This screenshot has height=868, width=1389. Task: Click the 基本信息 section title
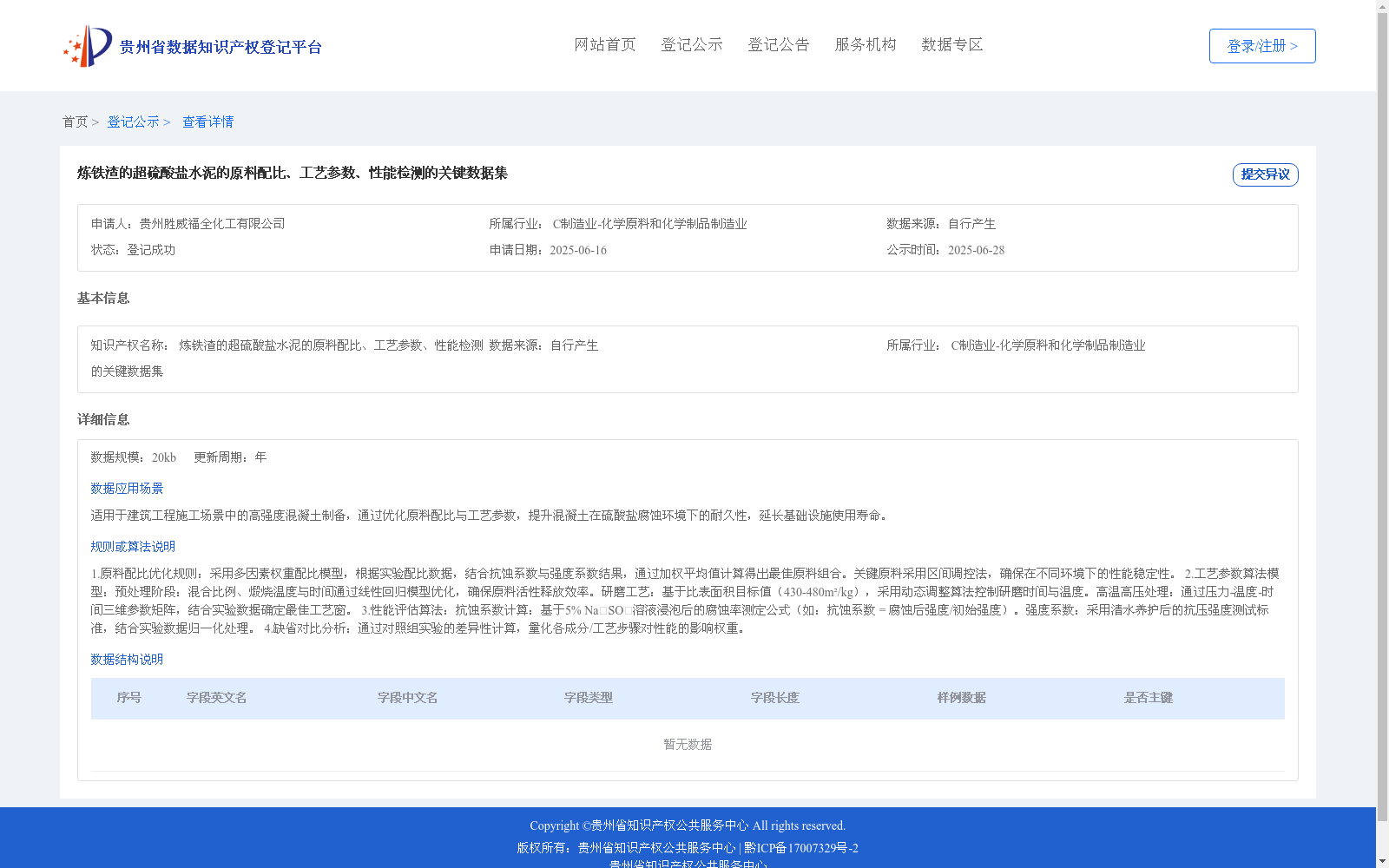tap(103, 299)
